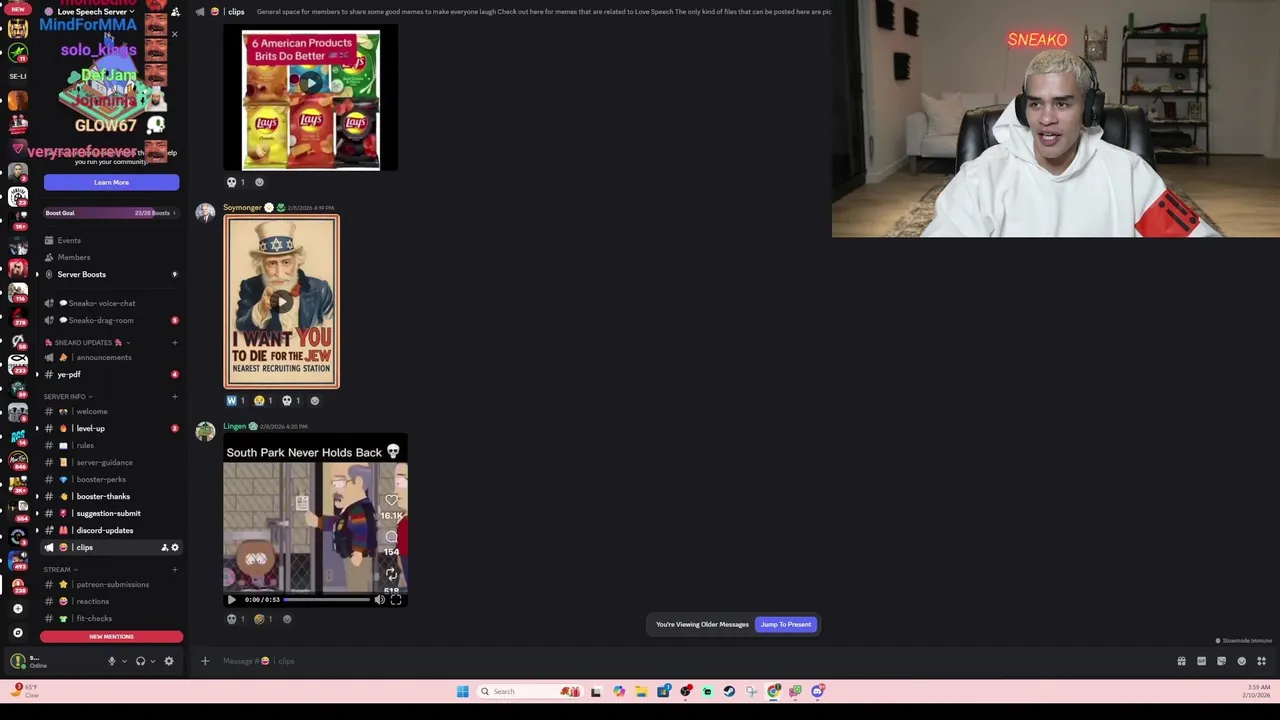Open clips channel settings gear
This screenshot has height=720, width=1280.
tap(175, 547)
